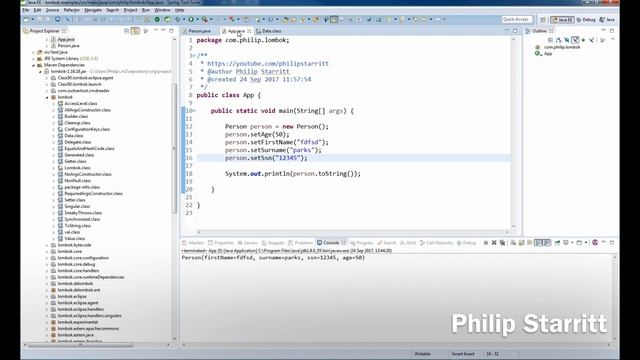Viewport: 640px width, 360px height.
Task: Switch to the Java perspective button
Action: point(607,20)
